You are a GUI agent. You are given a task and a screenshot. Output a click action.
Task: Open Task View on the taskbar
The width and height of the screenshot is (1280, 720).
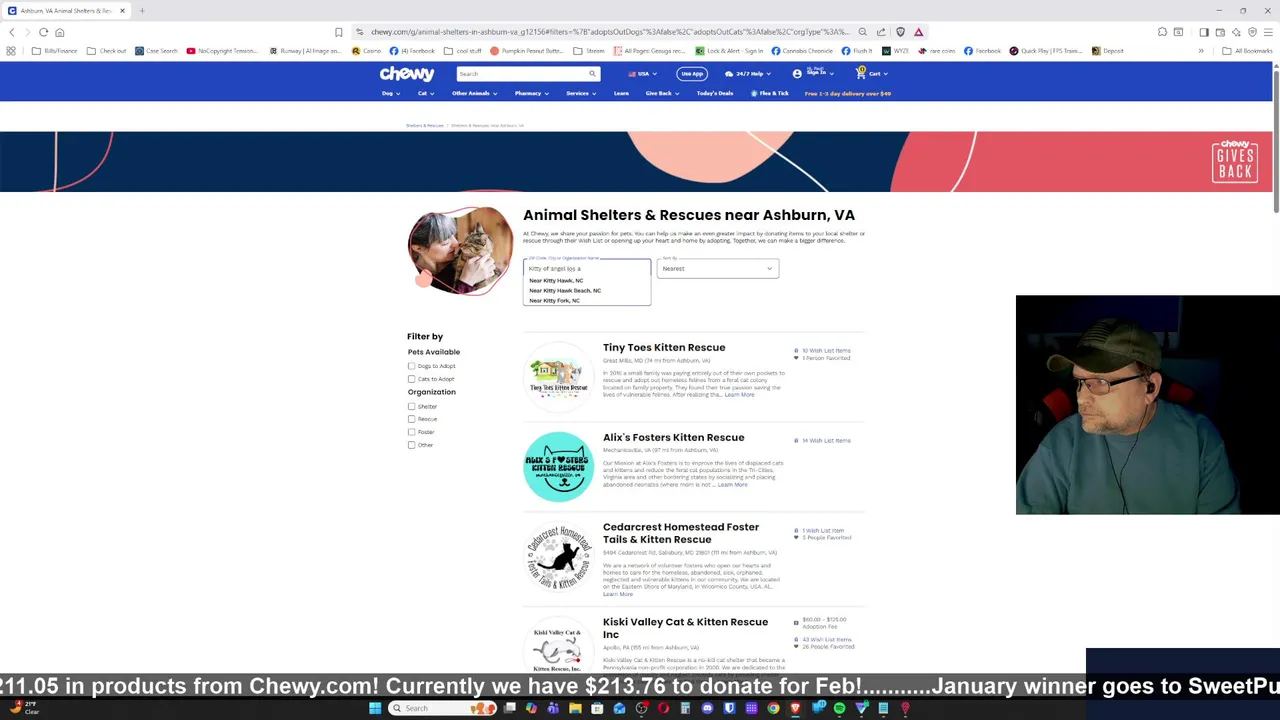(x=509, y=708)
